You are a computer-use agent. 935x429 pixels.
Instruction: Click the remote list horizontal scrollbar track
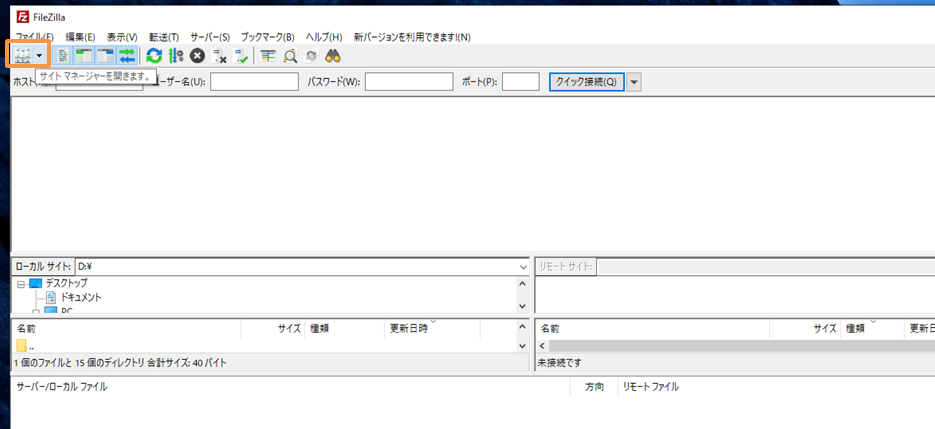coord(741,346)
